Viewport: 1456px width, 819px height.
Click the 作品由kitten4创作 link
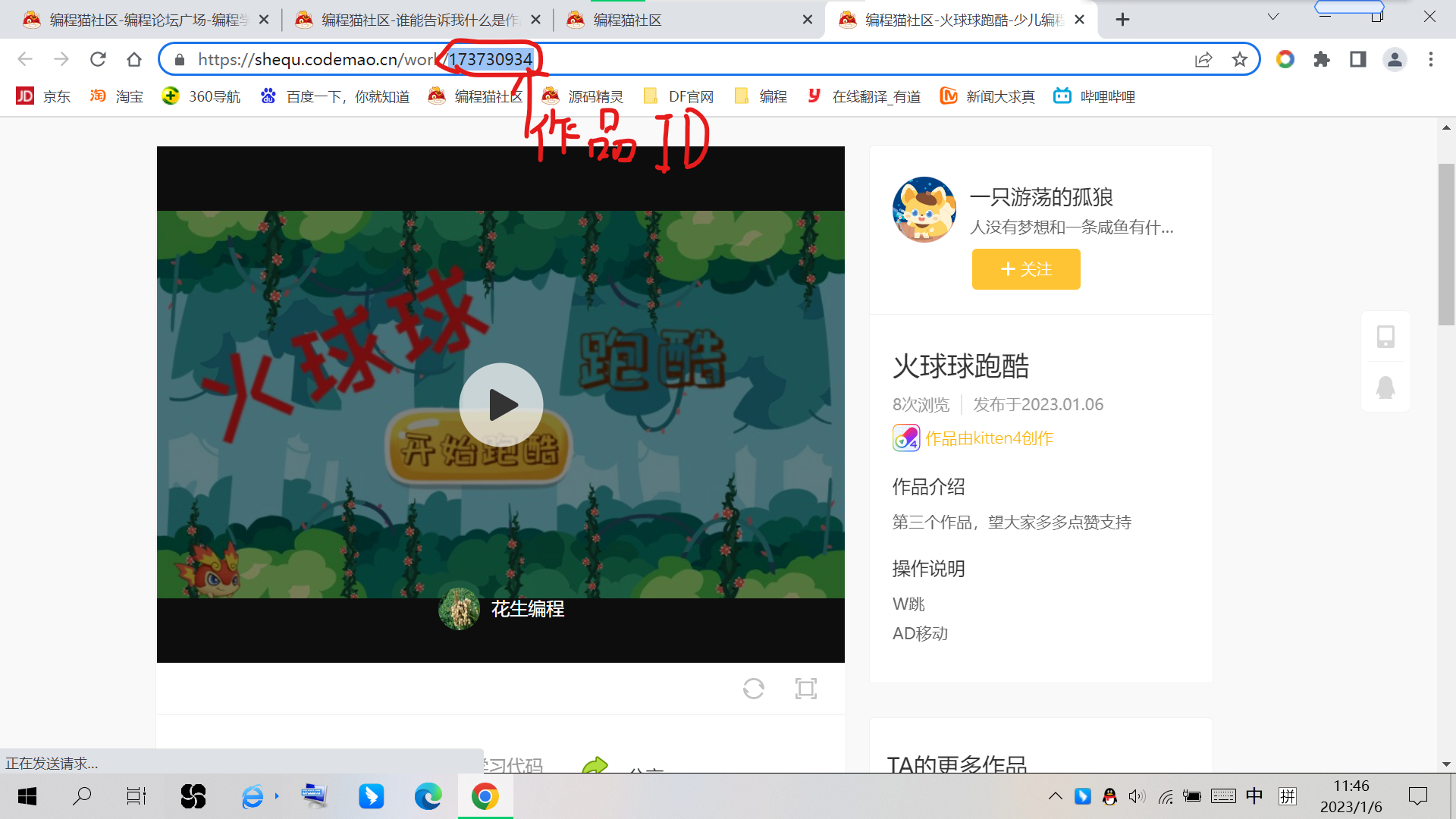(989, 438)
